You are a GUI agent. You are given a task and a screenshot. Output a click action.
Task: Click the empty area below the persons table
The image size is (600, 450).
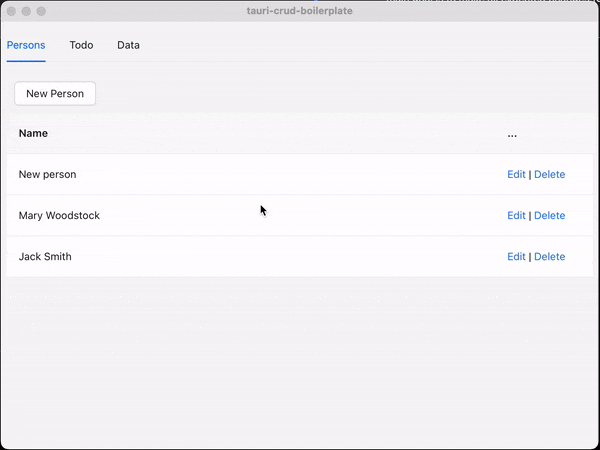(x=300, y=360)
